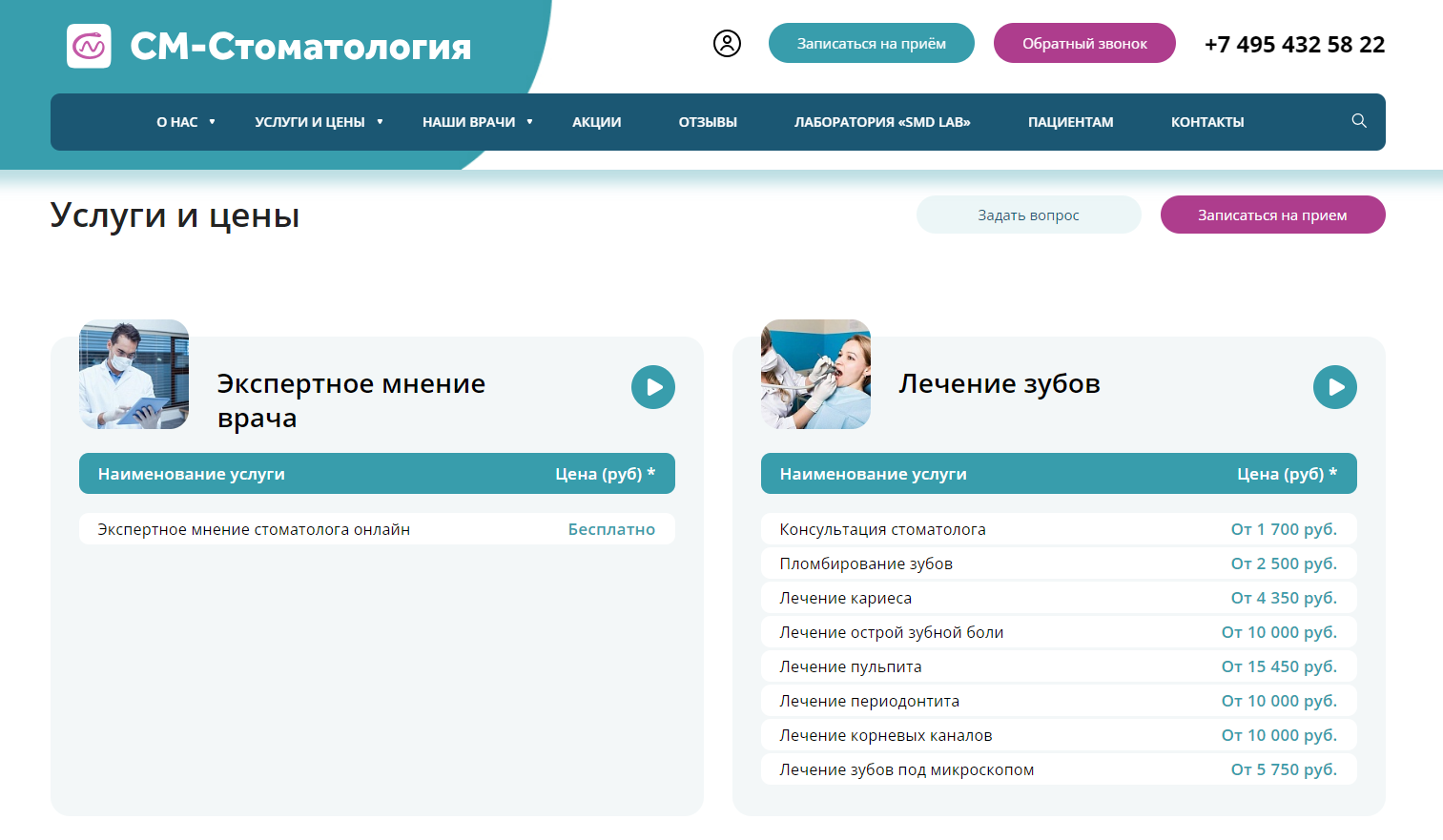
Task: Click the asterisk next to Цена (руб)
Action: click(652, 471)
